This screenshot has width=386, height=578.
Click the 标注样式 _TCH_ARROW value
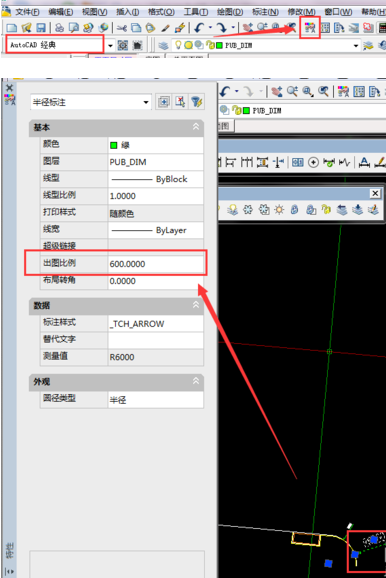click(x=156, y=324)
